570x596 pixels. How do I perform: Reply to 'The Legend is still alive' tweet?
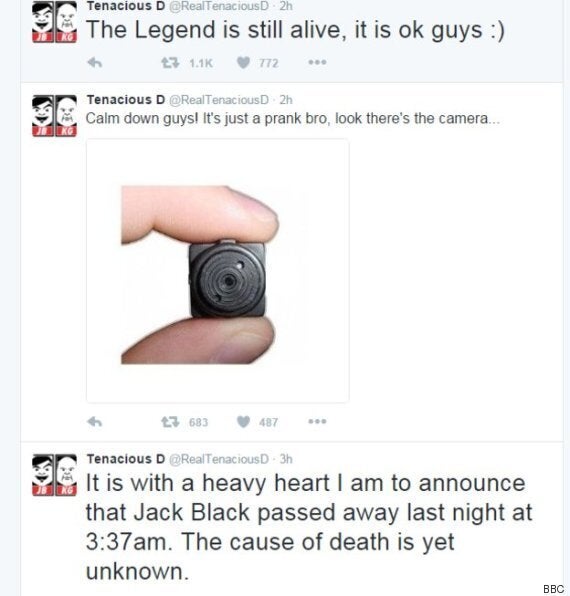(x=95, y=62)
